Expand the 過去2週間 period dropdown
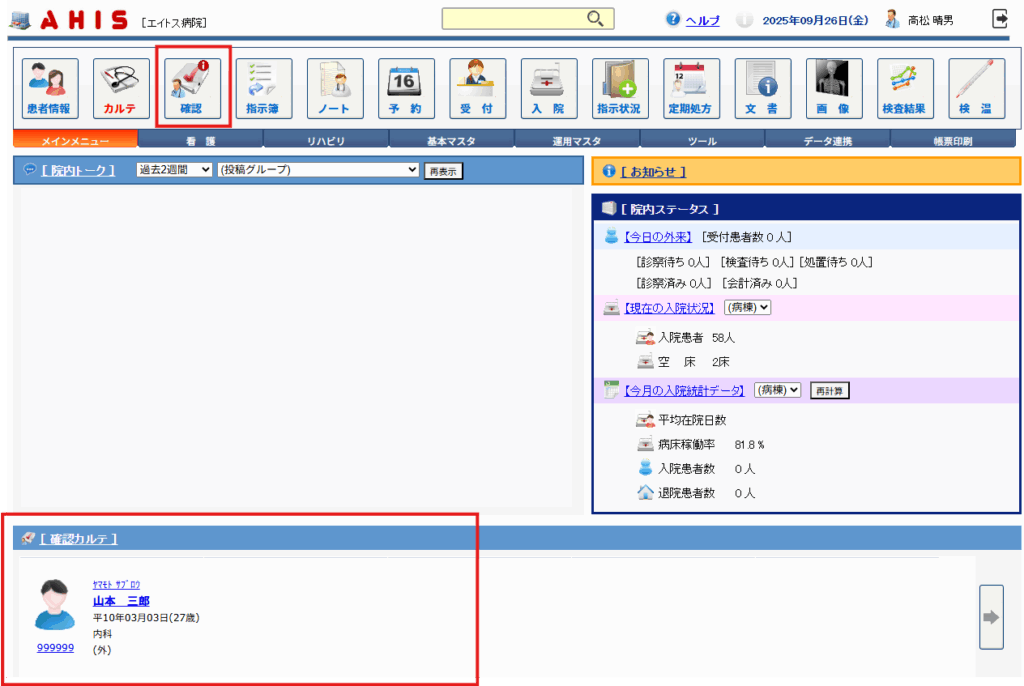The width and height of the screenshot is (1024, 686). (x=174, y=170)
